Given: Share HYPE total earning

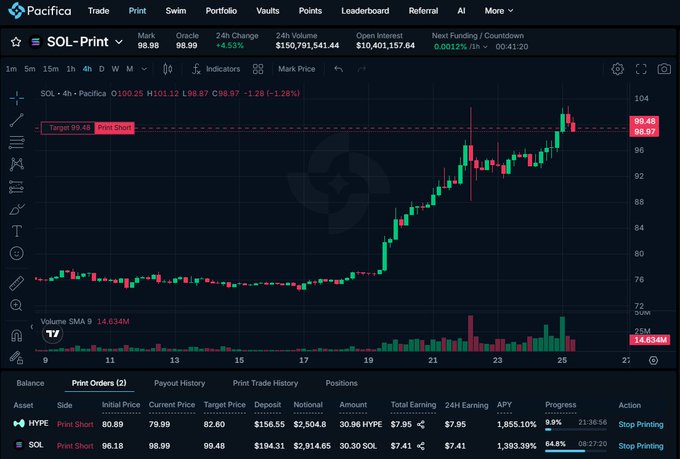Looking at the screenshot, I should click(x=421, y=424).
